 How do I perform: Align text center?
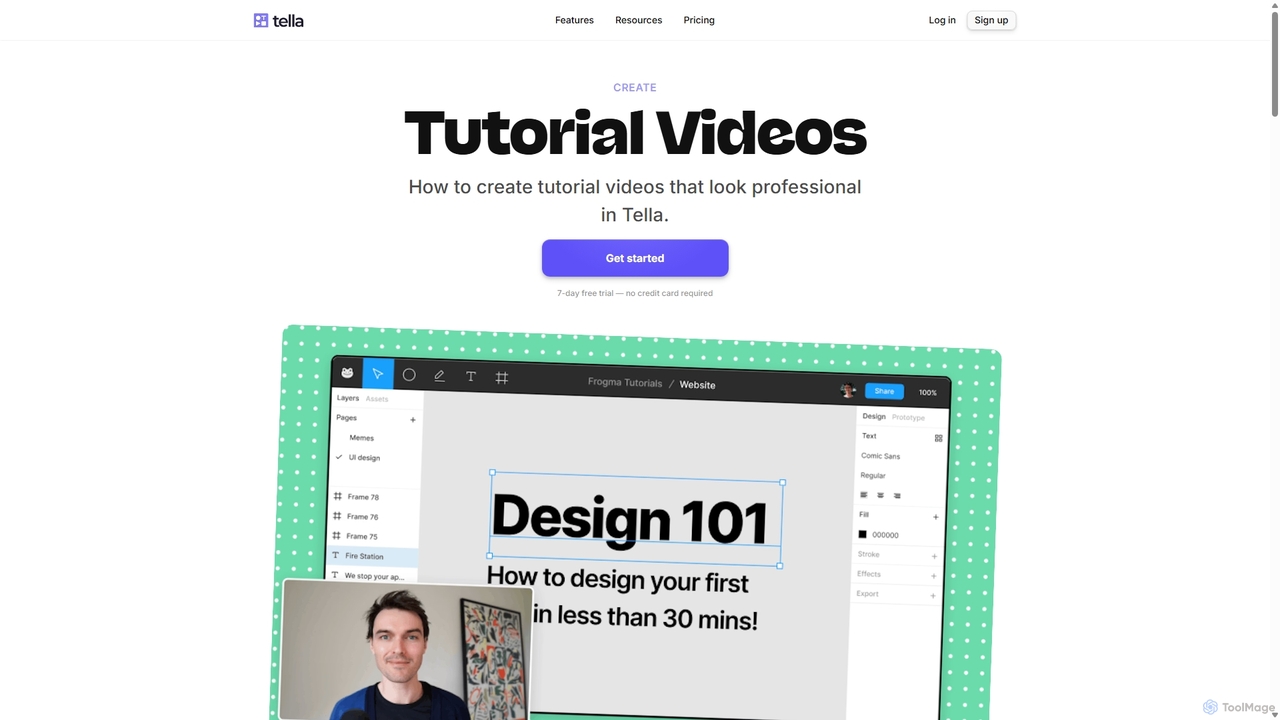point(880,495)
